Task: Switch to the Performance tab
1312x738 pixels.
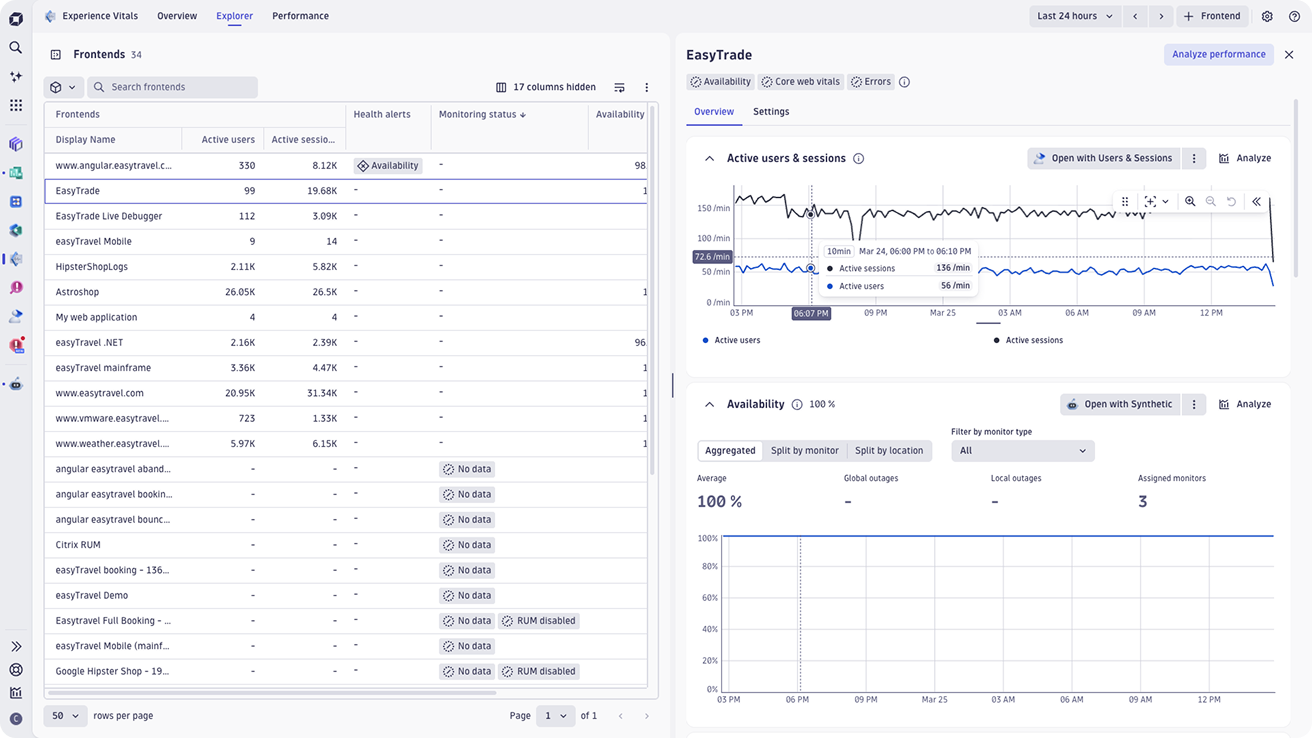Action: 300,16
